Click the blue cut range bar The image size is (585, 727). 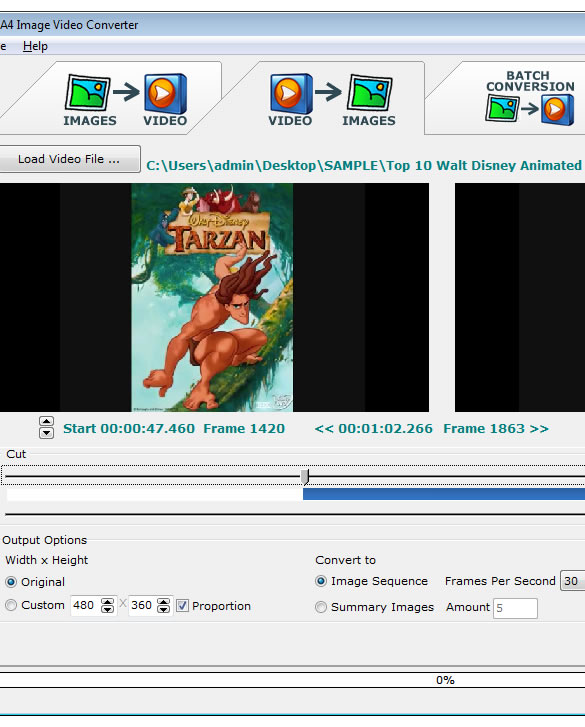pos(444,494)
